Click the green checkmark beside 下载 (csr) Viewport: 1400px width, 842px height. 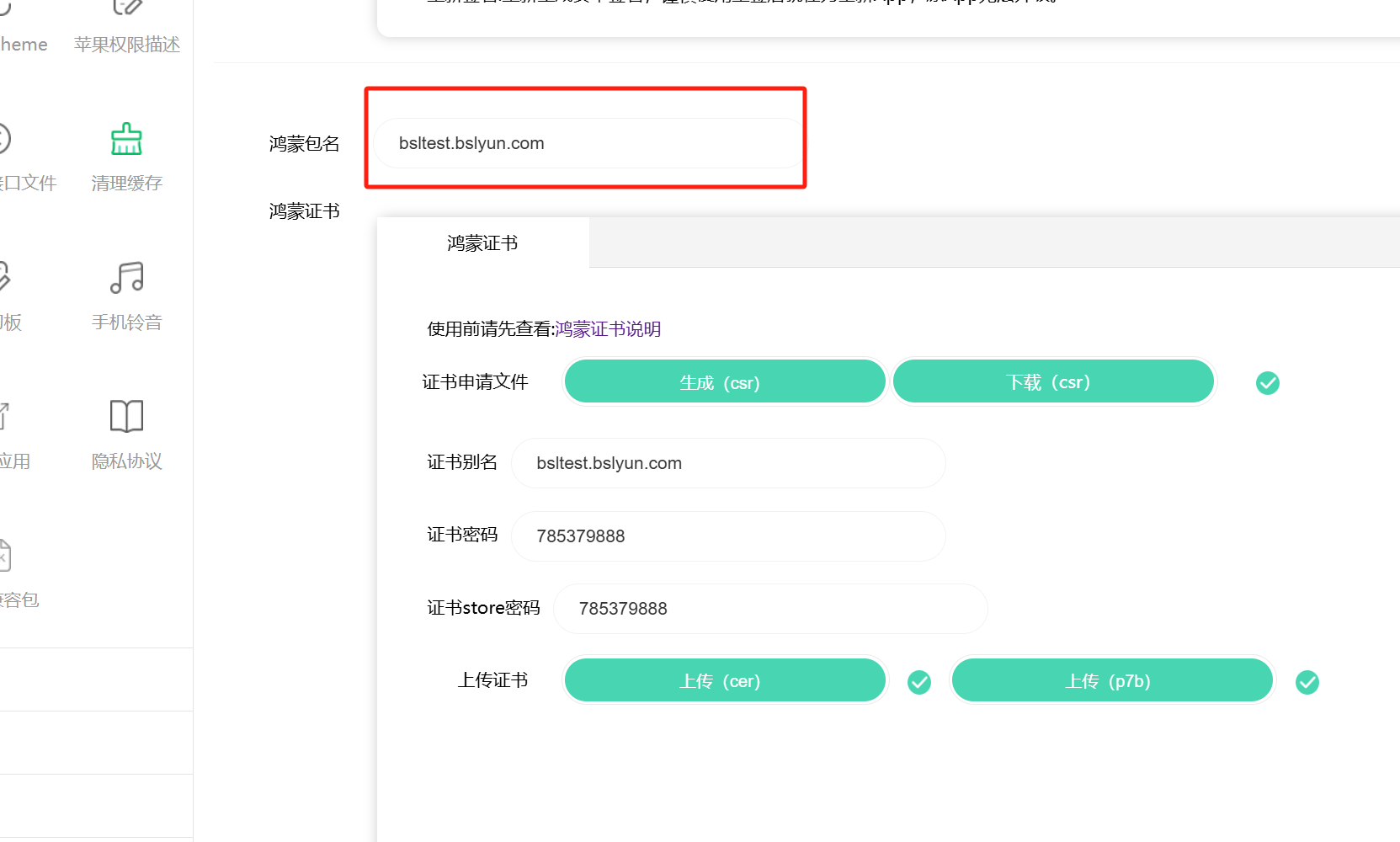click(x=1267, y=383)
